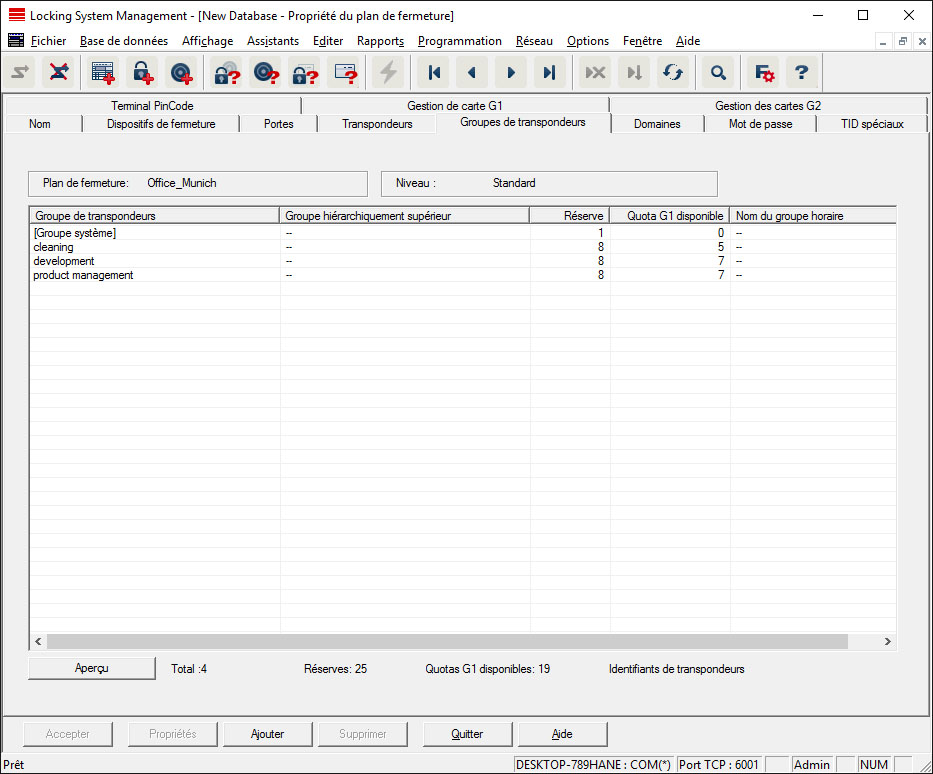
Task: Go to next record arrow icon
Action: 511,73
